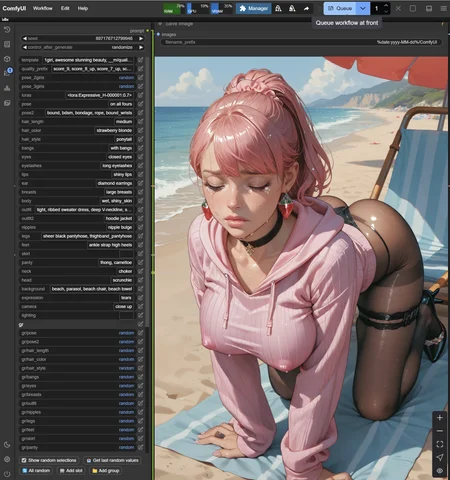
Task: Click the edit icon on the expression row
Action: point(141,298)
